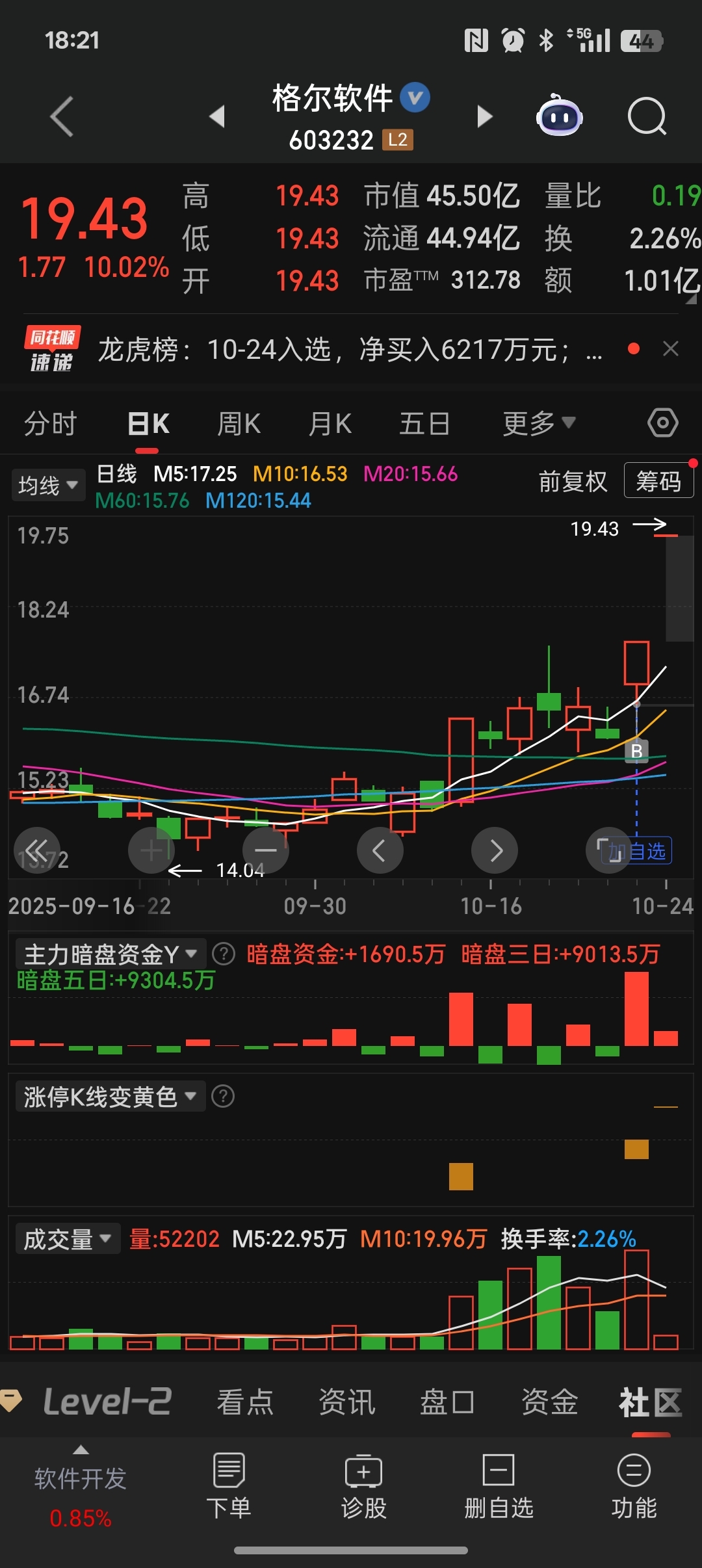Open the 看点 bottom tab
702x1568 pixels.
point(245,1402)
